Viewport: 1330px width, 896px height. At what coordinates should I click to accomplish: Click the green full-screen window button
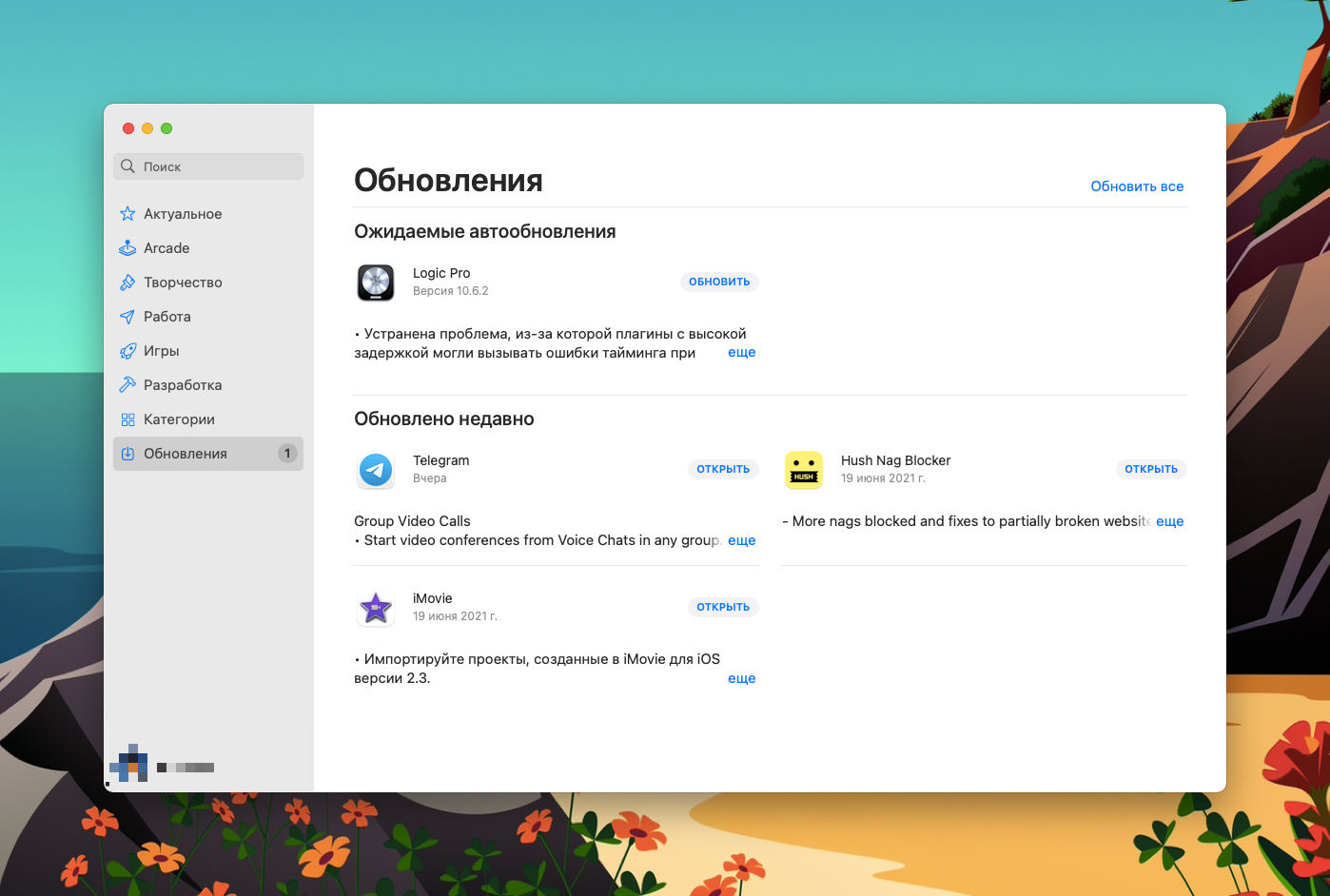166,128
